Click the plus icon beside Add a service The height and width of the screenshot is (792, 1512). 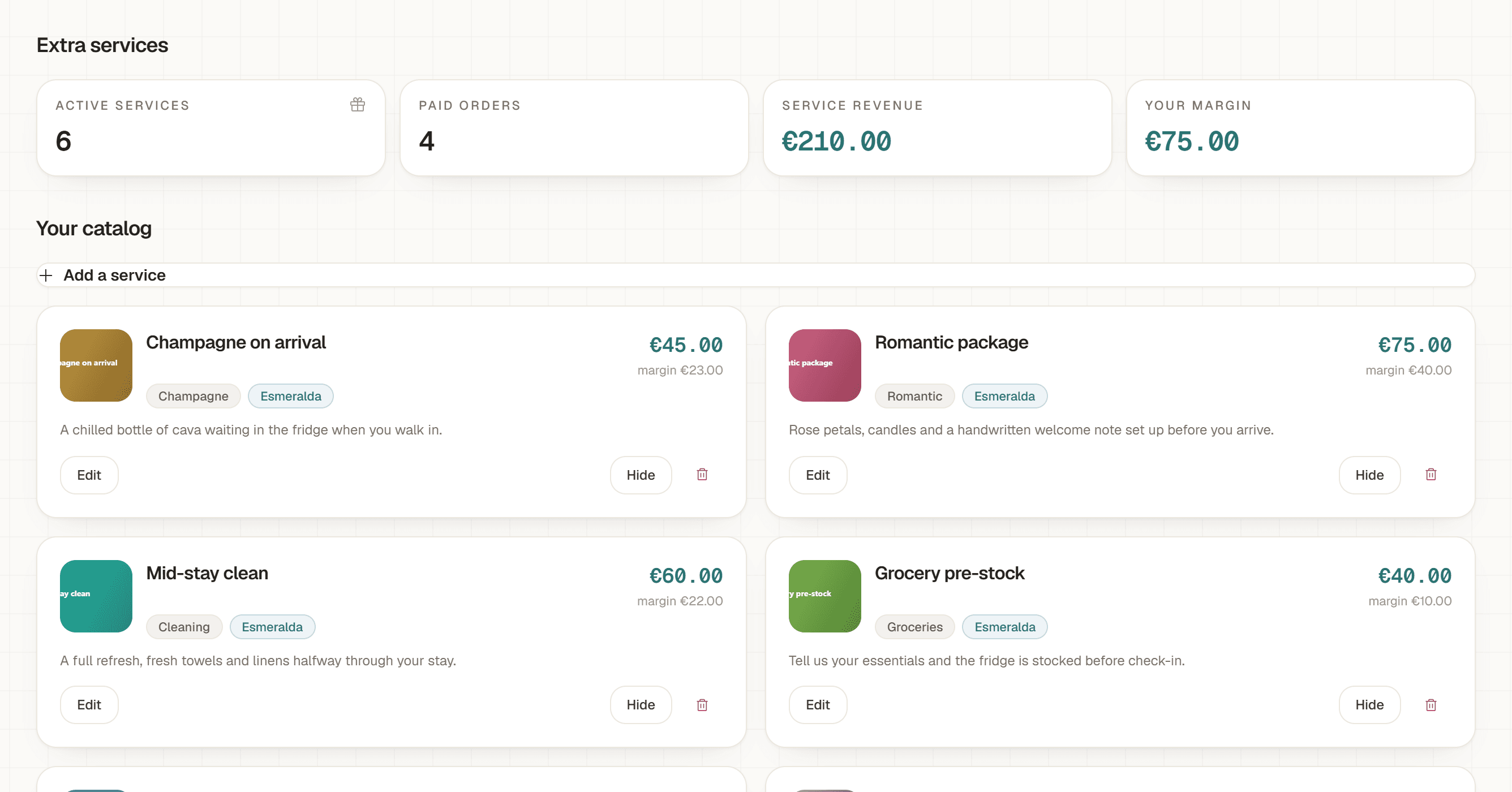[x=46, y=275]
